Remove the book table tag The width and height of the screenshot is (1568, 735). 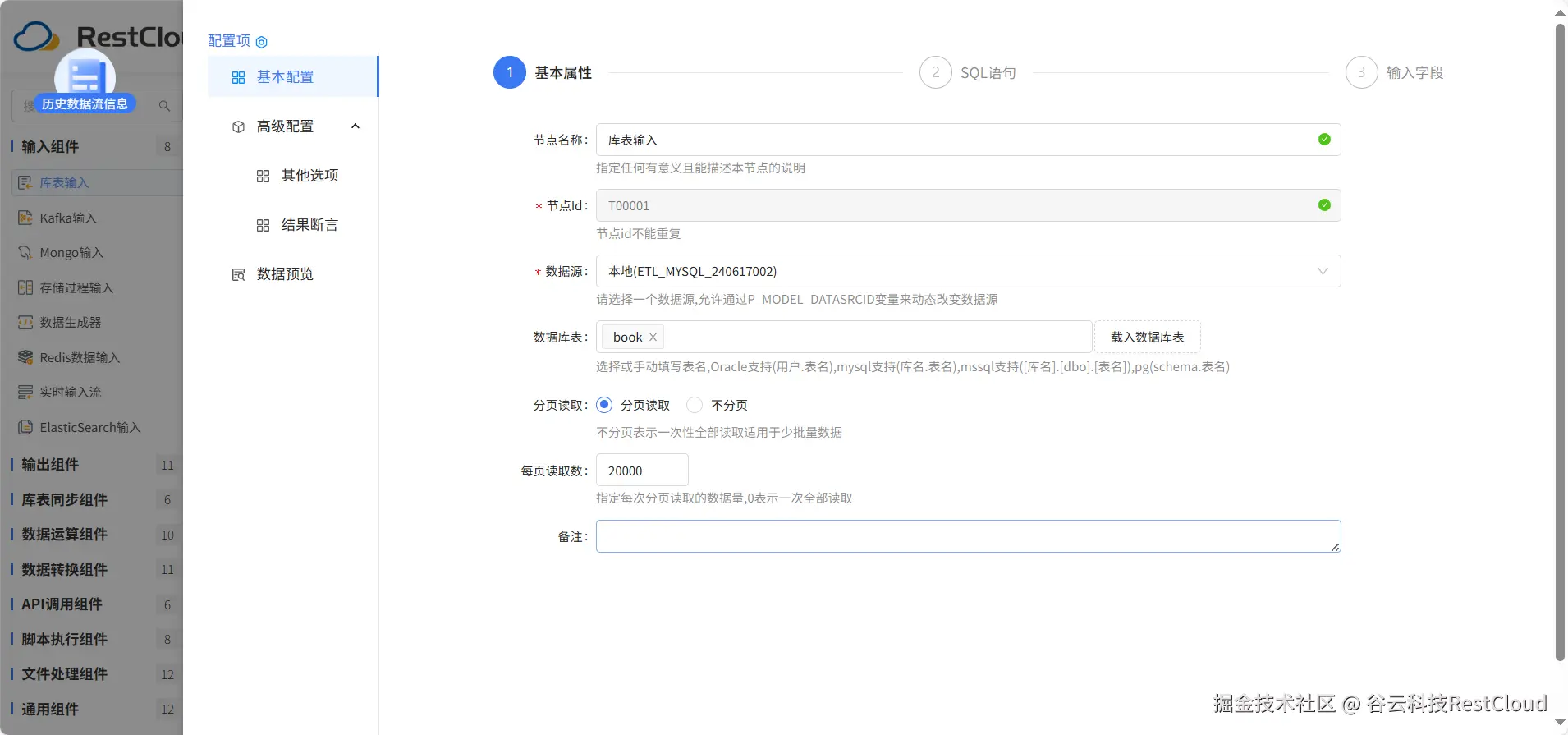pyautogui.click(x=653, y=337)
